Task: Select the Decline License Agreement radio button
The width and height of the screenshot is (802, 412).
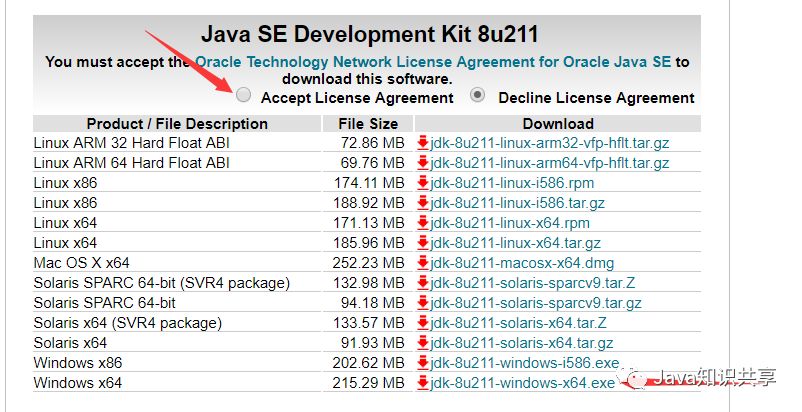Action: (478, 95)
